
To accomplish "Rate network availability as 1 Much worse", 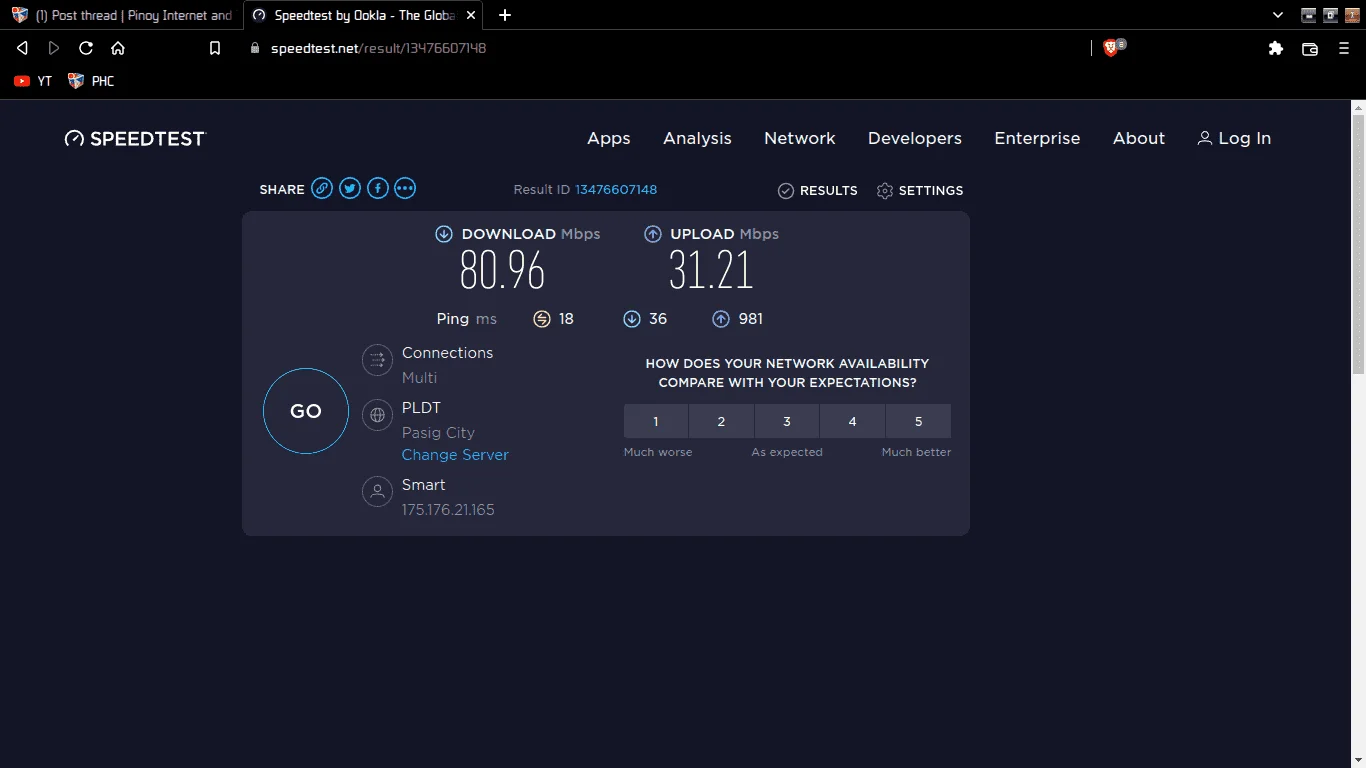I will [656, 421].
